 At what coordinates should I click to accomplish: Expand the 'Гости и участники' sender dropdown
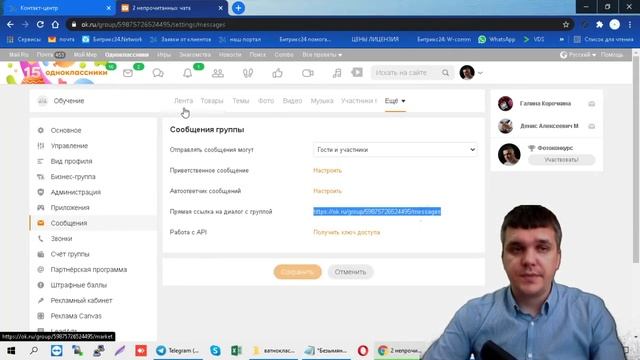(x=395, y=150)
